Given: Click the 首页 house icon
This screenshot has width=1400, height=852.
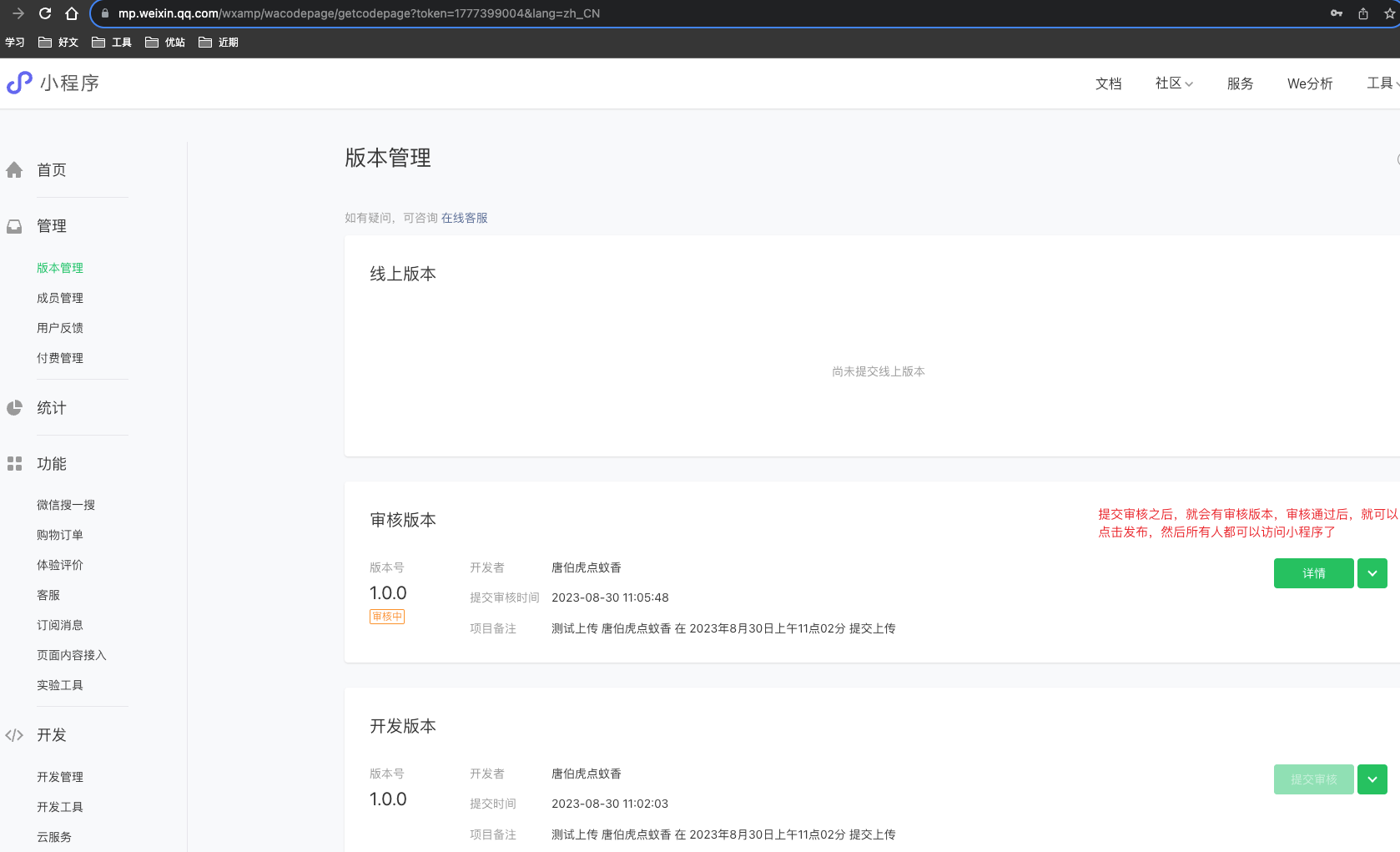Looking at the screenshot, I should tap(14, 170).
